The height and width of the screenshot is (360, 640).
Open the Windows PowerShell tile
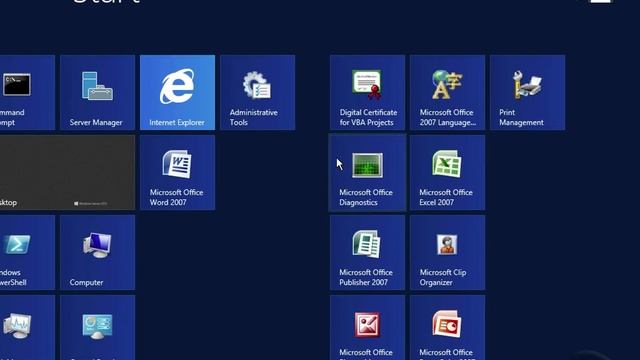27,253
